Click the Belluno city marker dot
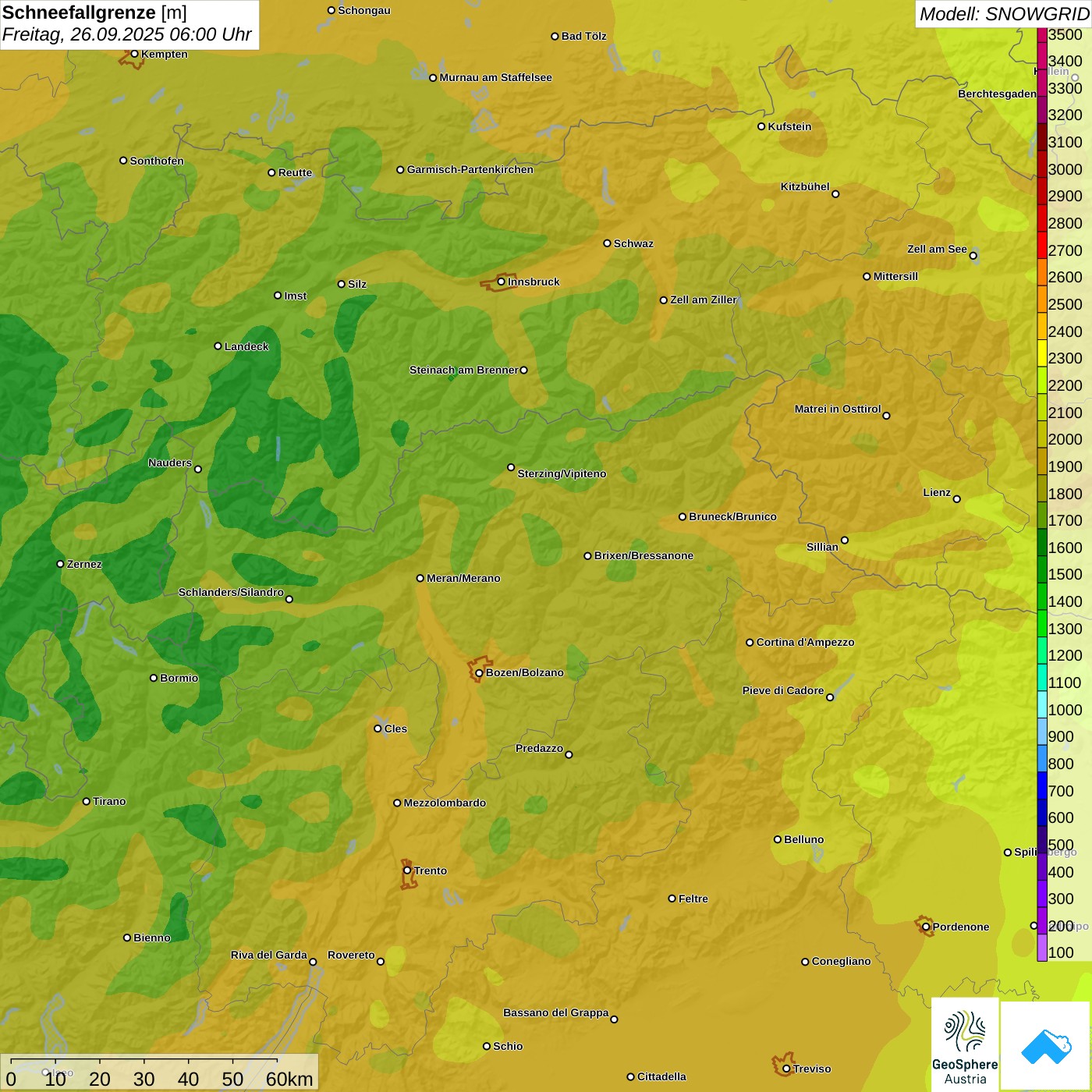1092x1092 pixels. coord(777,839)
